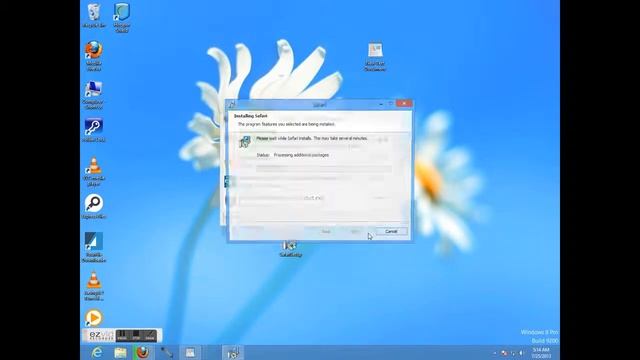Open the Hotspot Shield desktop shortcut
The image size is (640, 360).
coord(122,17)
